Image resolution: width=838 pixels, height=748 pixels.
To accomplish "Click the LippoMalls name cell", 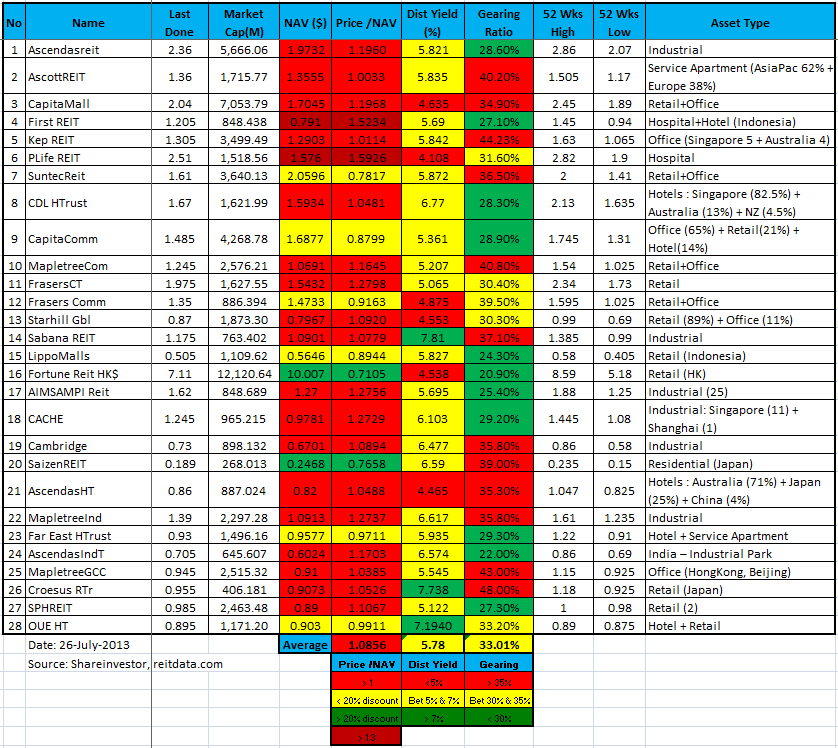I will point(88,356).
